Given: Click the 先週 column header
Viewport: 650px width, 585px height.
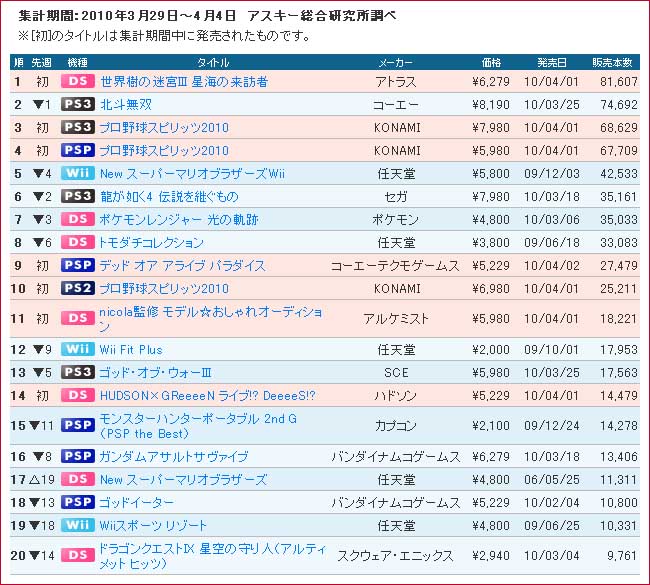Looking at the screenshot, I should (41, 63).
